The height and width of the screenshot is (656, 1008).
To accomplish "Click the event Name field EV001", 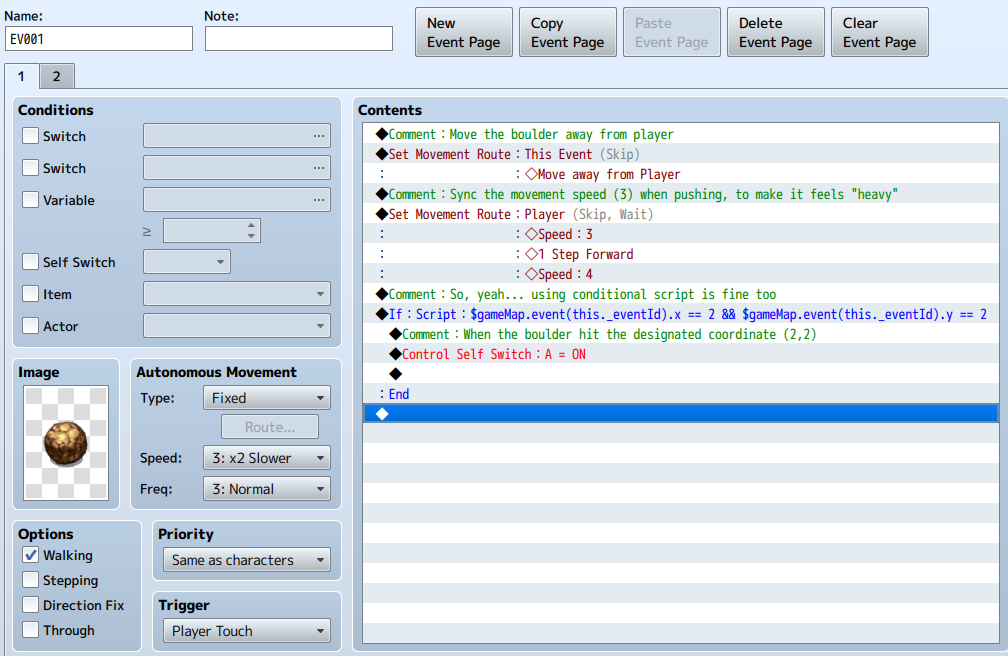I will click(99, 39).
